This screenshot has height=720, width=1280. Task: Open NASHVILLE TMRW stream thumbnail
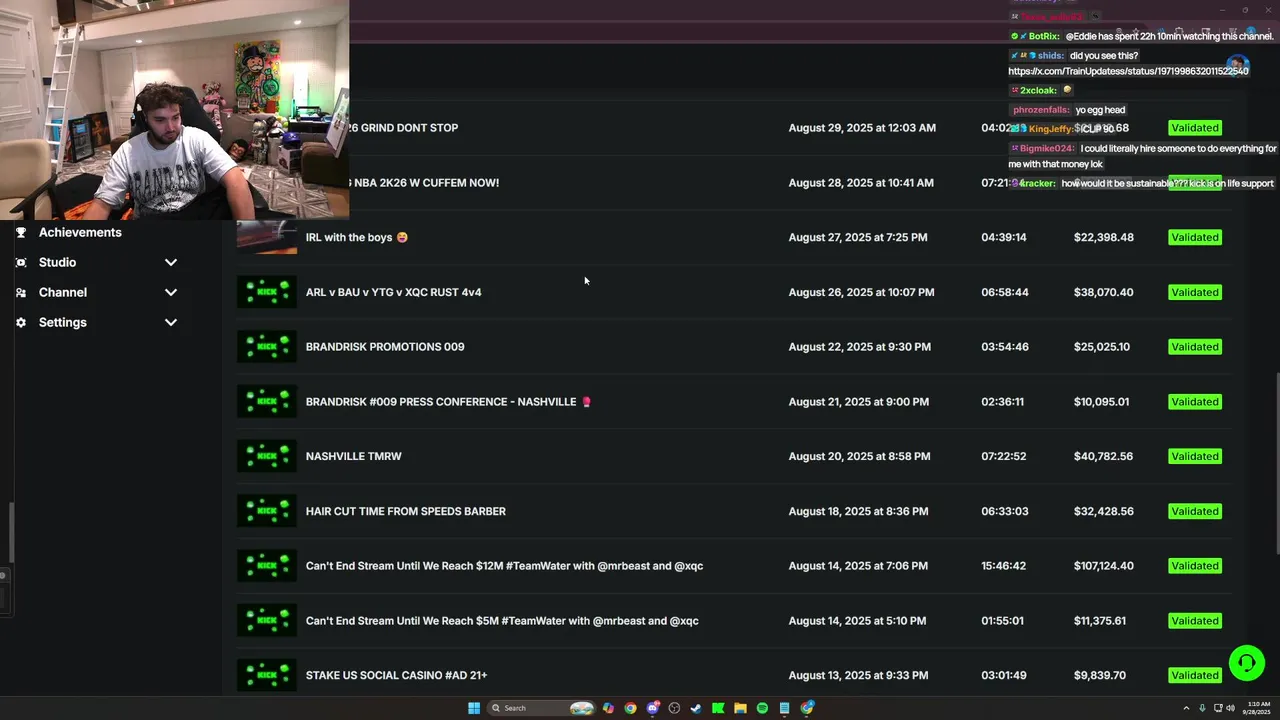pyautogui.click(x=267, y=456)
